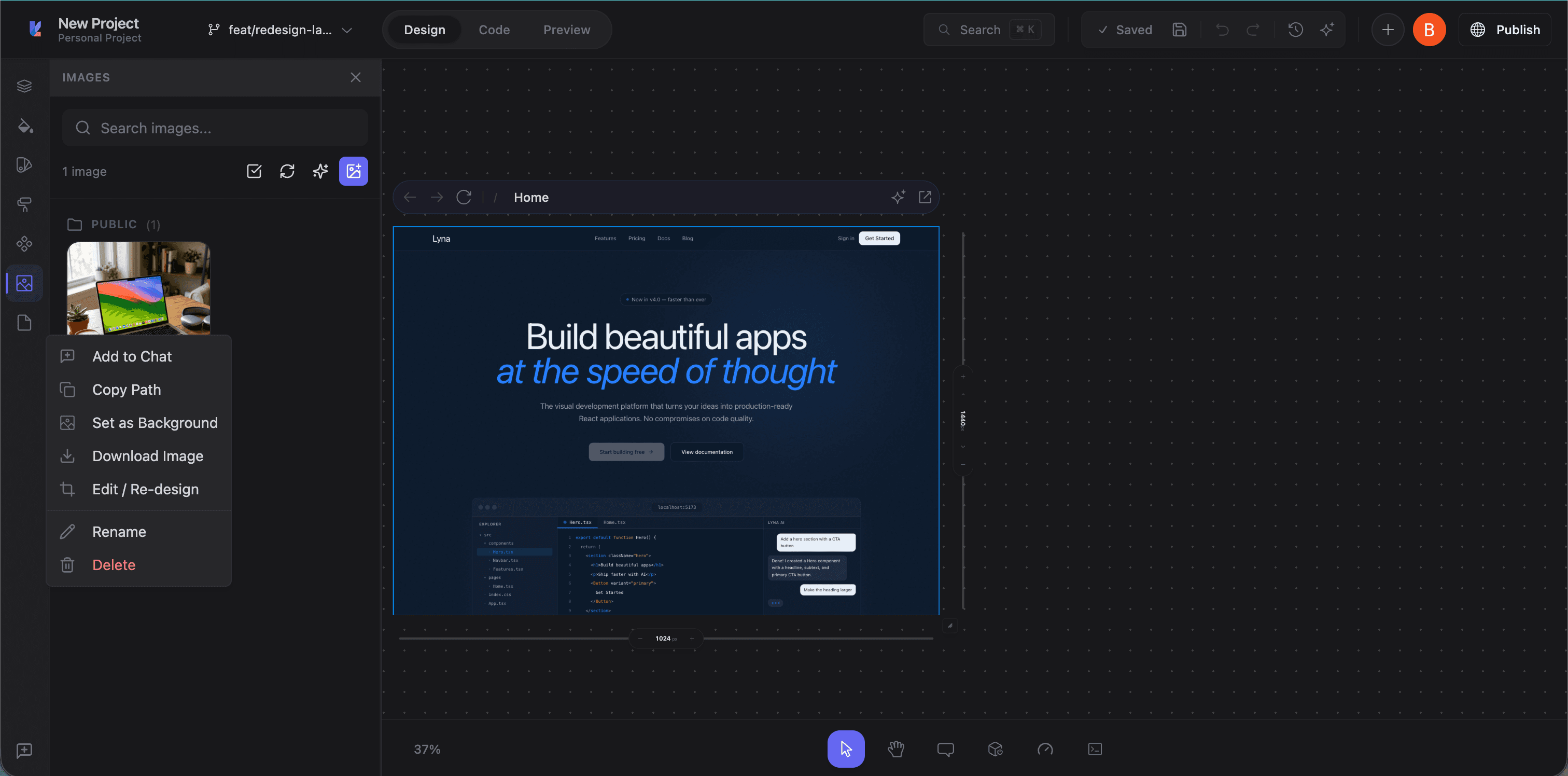Increase canvas width with plus stepper

tap(692, 639)
